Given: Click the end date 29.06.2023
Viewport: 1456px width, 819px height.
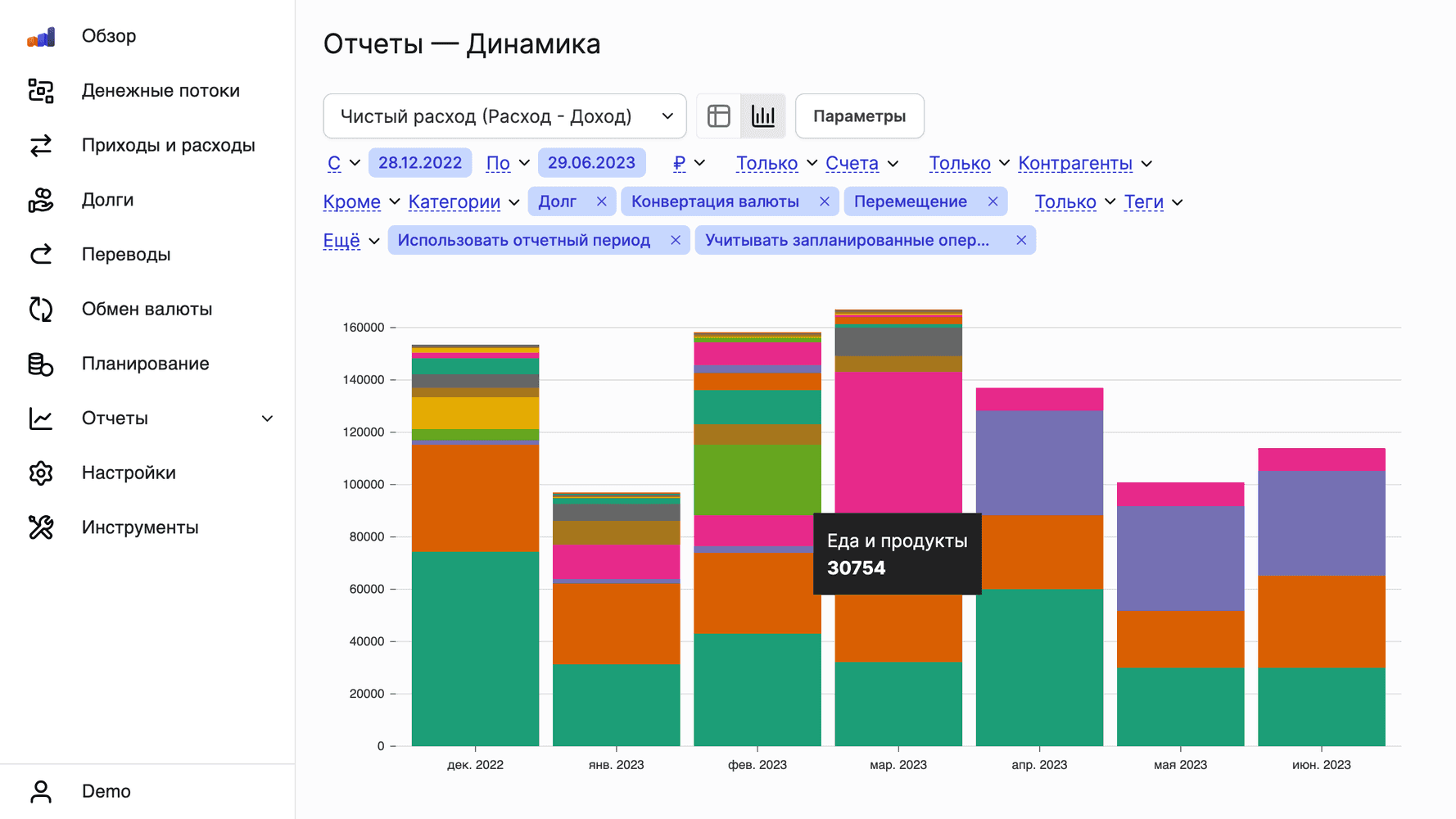Looking at the screenshot, I should [591, 163].
